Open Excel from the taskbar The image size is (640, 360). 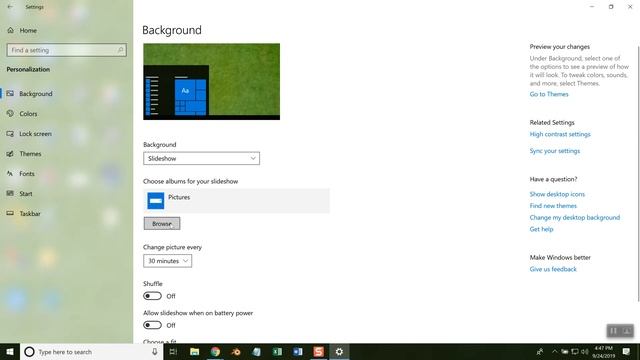coord(277,352)
